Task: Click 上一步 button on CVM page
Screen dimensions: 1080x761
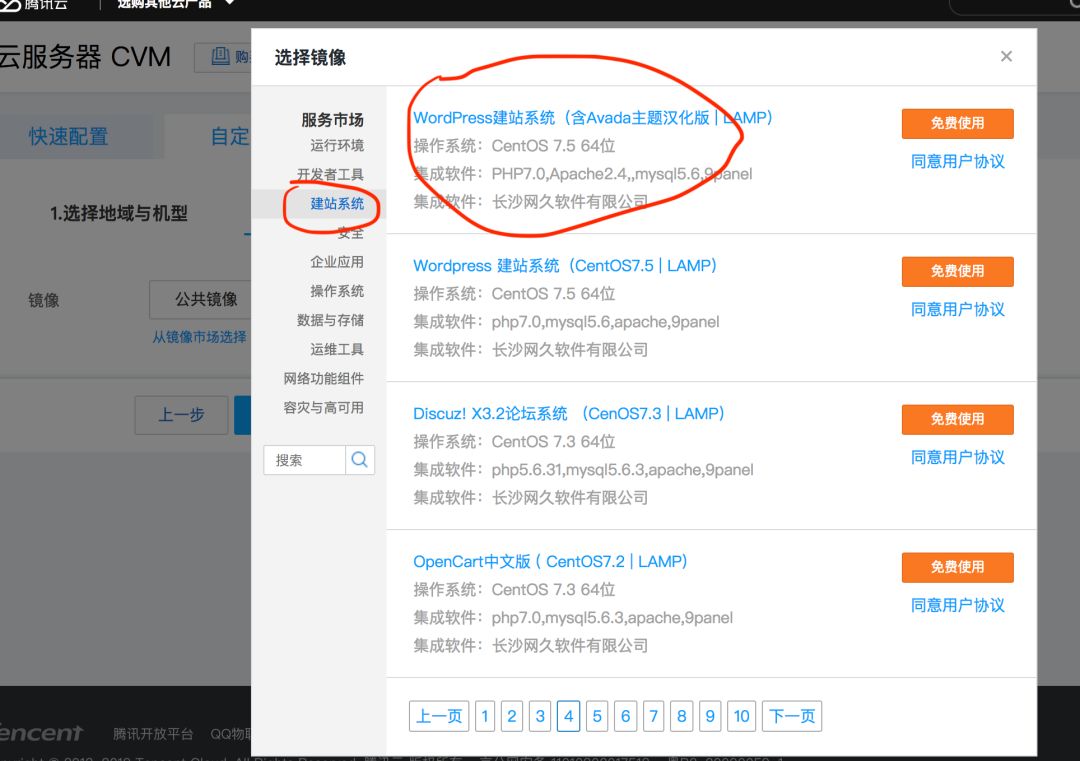Action: point(181,415)
